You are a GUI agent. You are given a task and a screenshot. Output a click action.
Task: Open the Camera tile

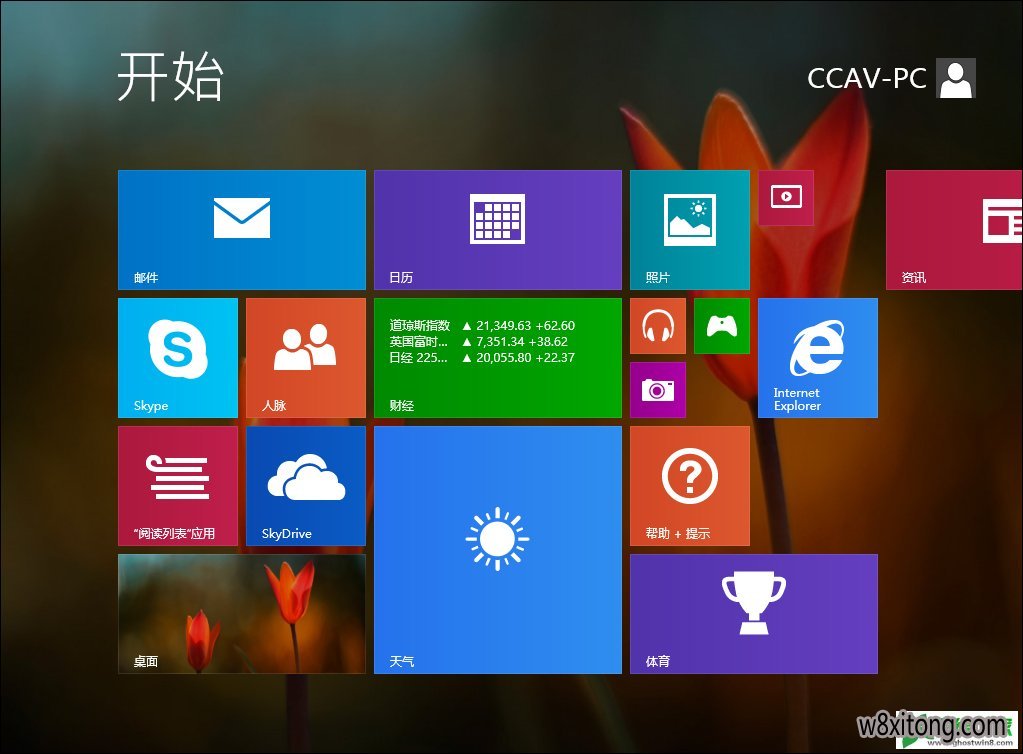[657, 389]
